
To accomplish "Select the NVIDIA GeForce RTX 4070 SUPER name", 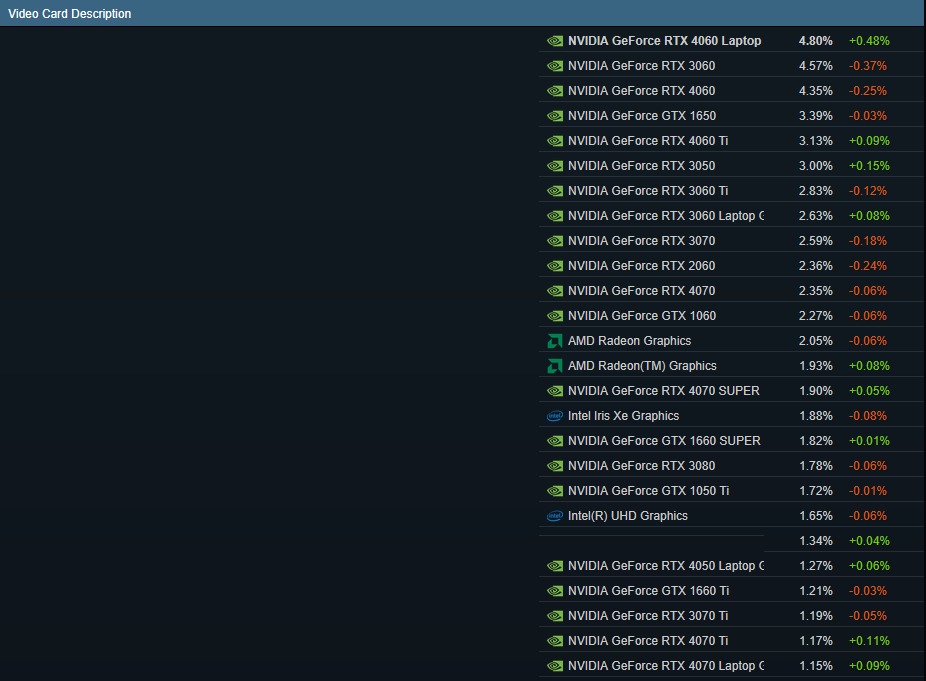I will pyautogui.click(x=664, y=391).
